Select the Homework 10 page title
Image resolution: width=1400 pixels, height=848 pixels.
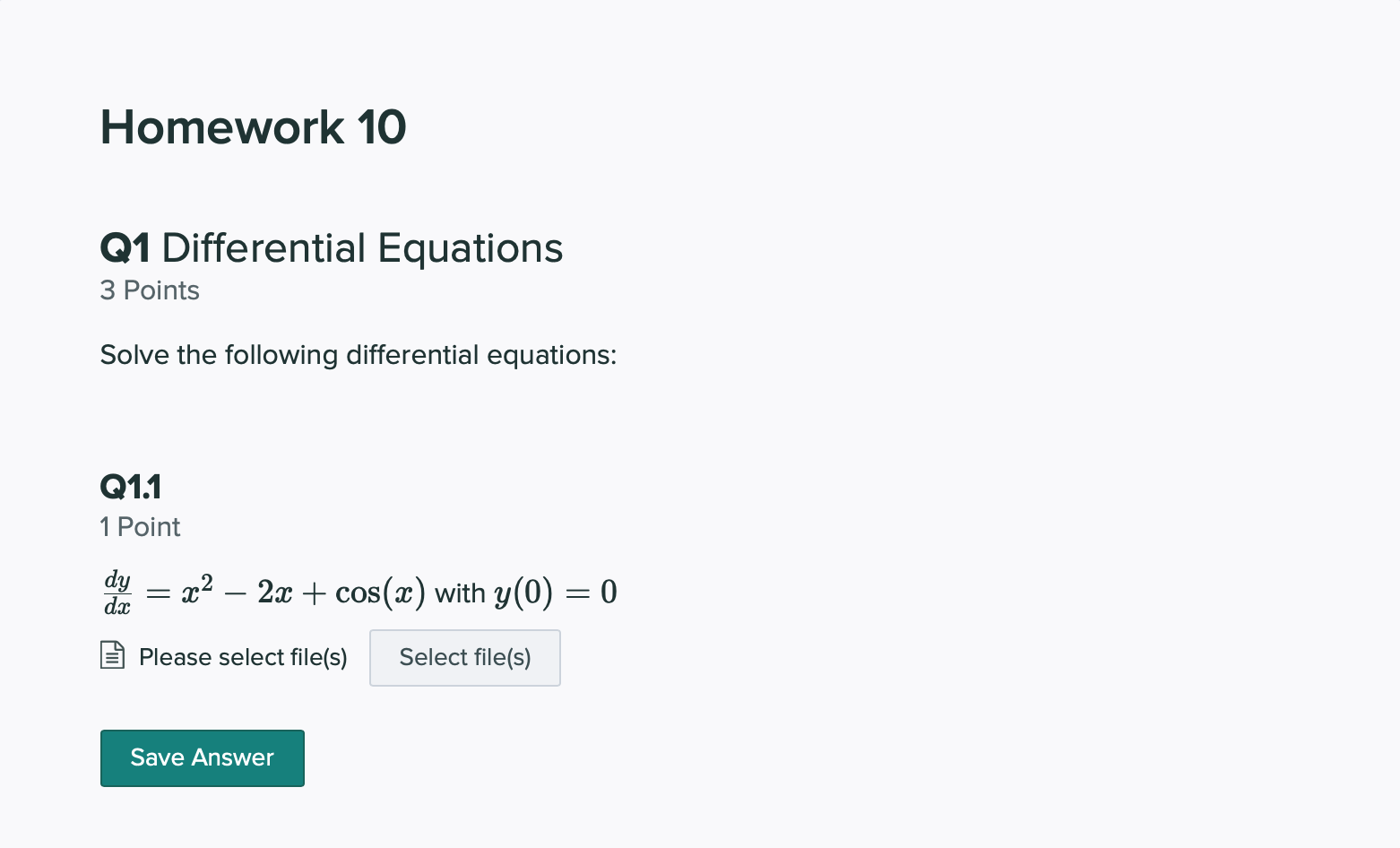253,126
